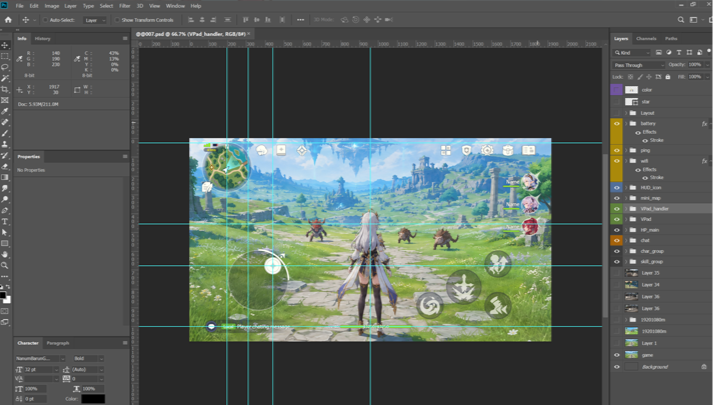Click the lock all padlock icon

pos(668,77)
